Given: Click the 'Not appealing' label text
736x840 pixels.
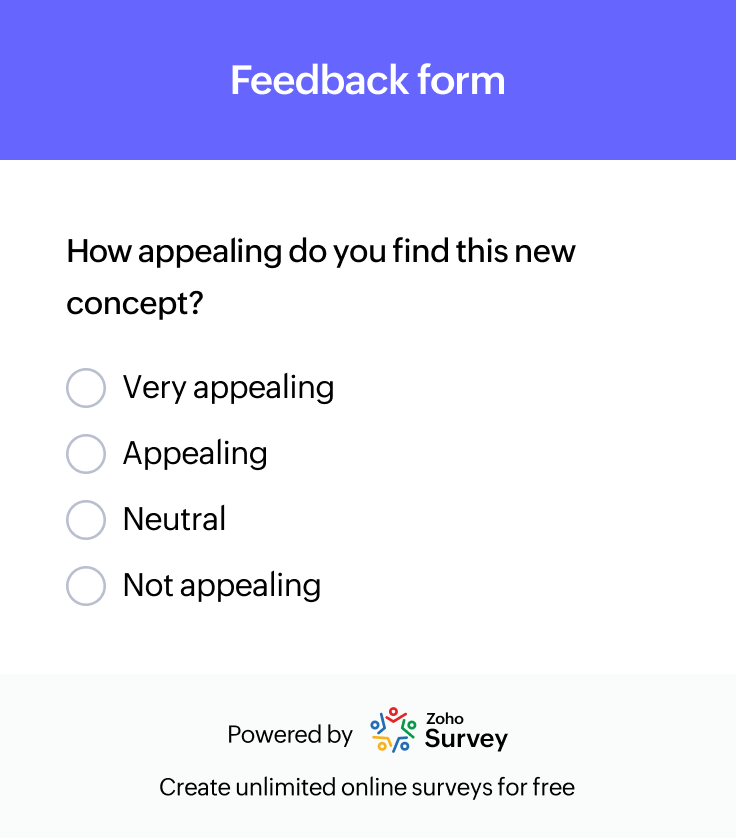Looking at the screenshot, I should [221, 586].
